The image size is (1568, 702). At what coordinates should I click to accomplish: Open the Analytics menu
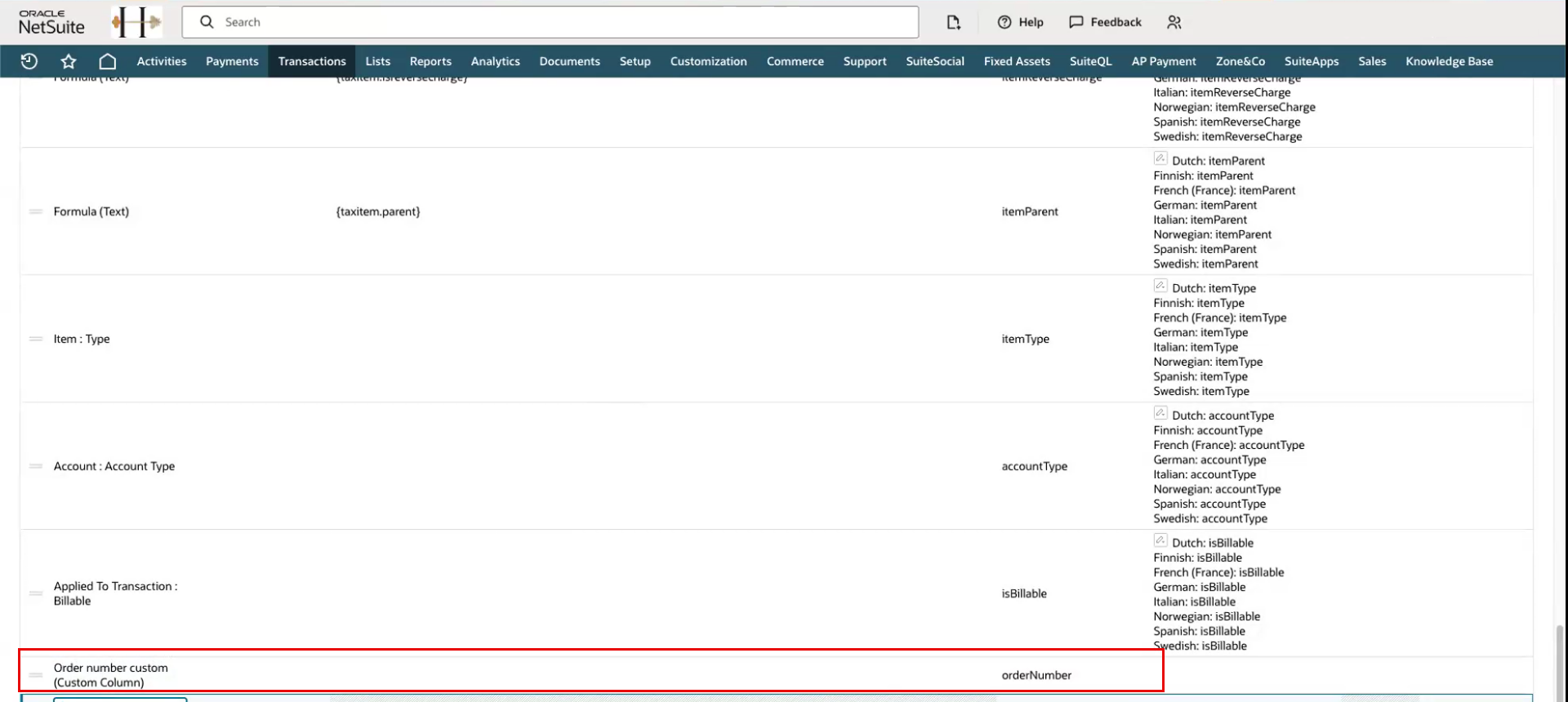[496, 61]
